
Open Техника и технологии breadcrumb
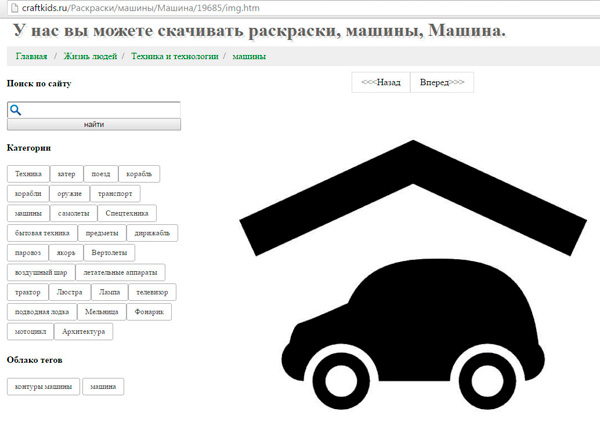pos(174,57)
